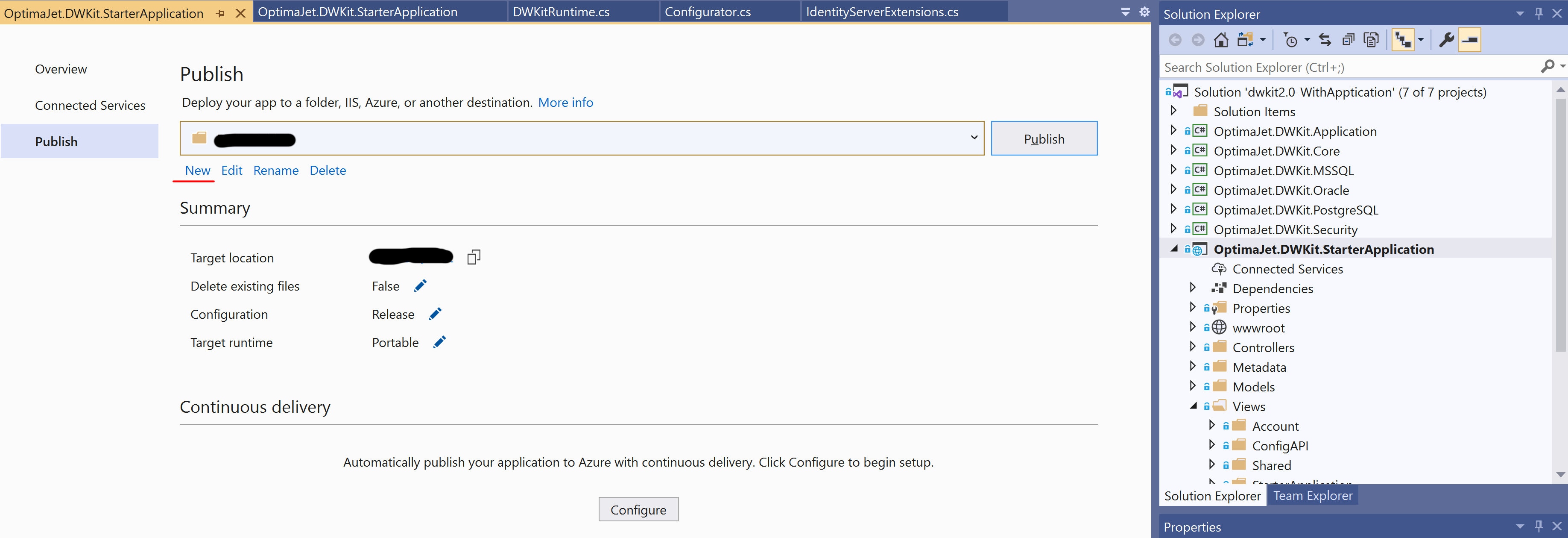Expand the Controllers folder
Viewport: 1568px width, 538px height.
pyautogui.click(x=1192, y=347)
